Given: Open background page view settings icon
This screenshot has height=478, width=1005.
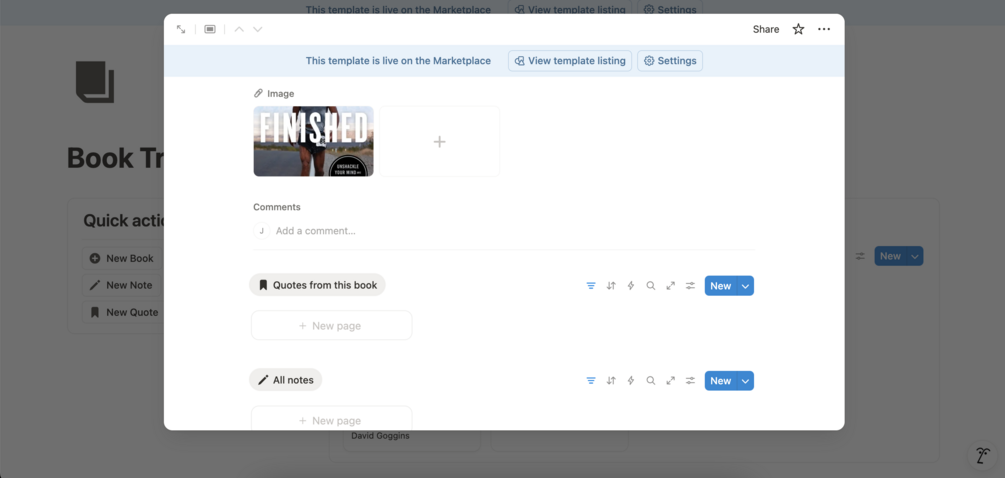Looking at the screenshot, I should (x=860, y=256).
